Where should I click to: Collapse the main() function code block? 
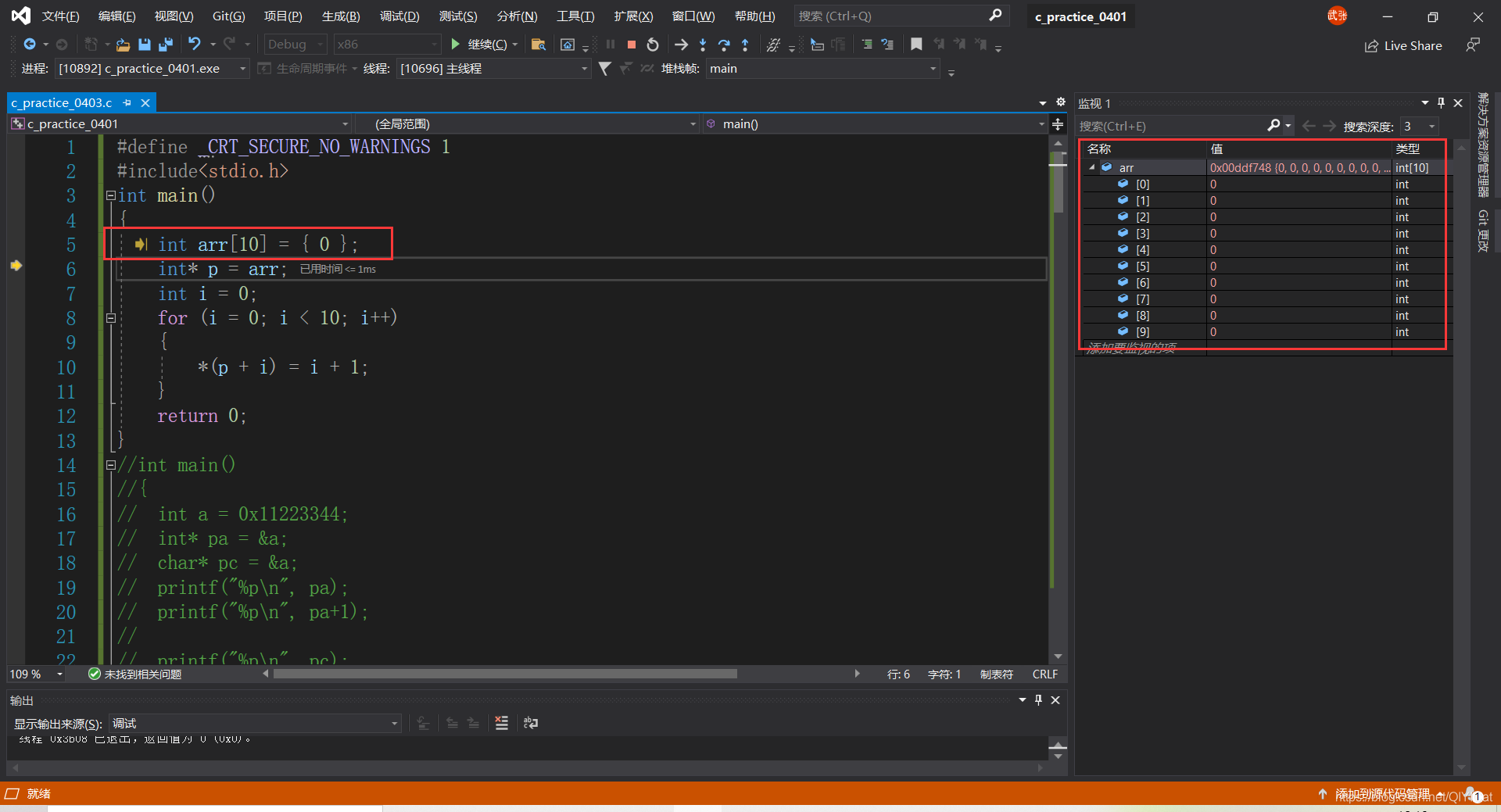pos(111,195)
